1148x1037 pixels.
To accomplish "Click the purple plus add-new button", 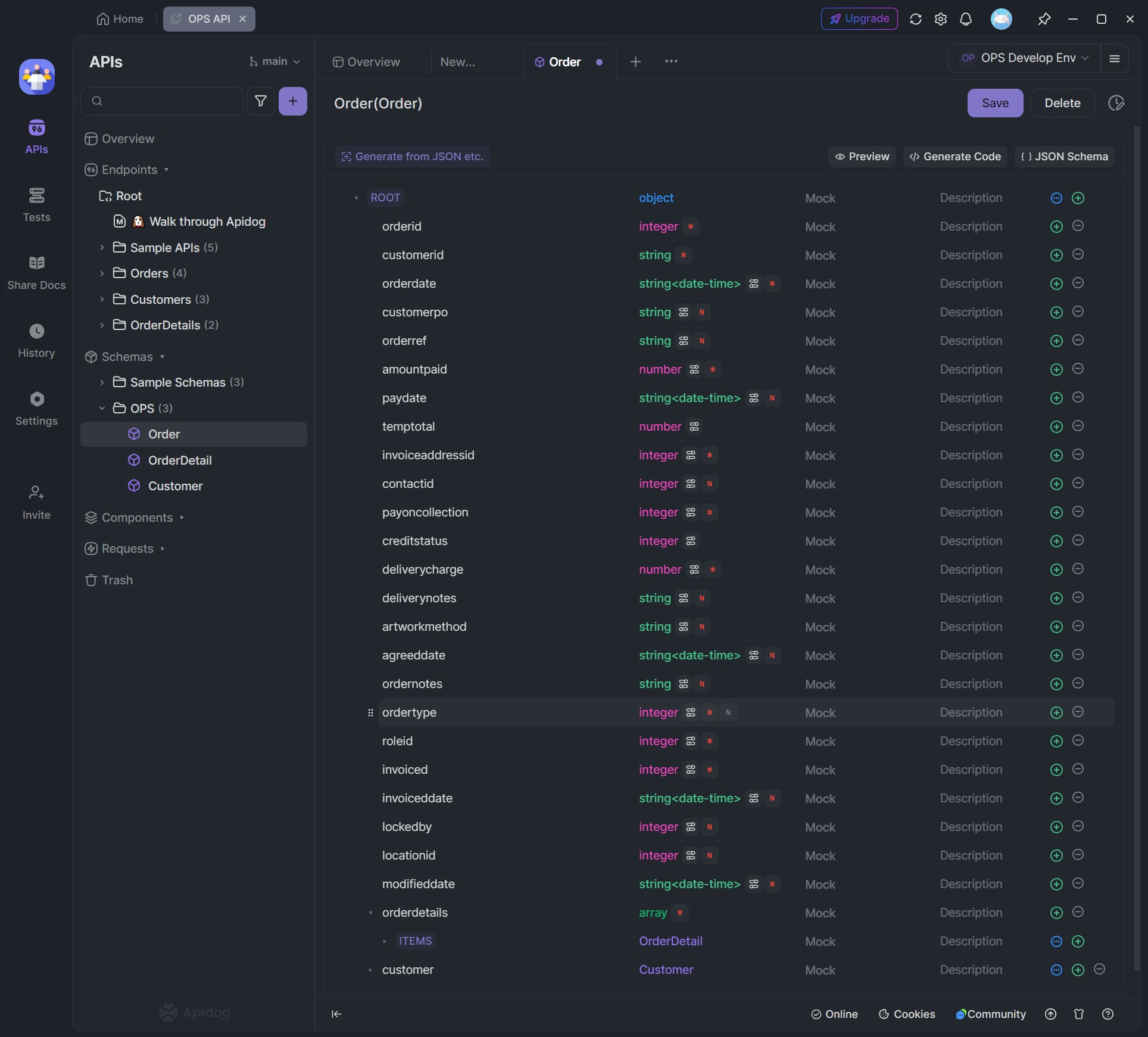I will coord(292,101).
